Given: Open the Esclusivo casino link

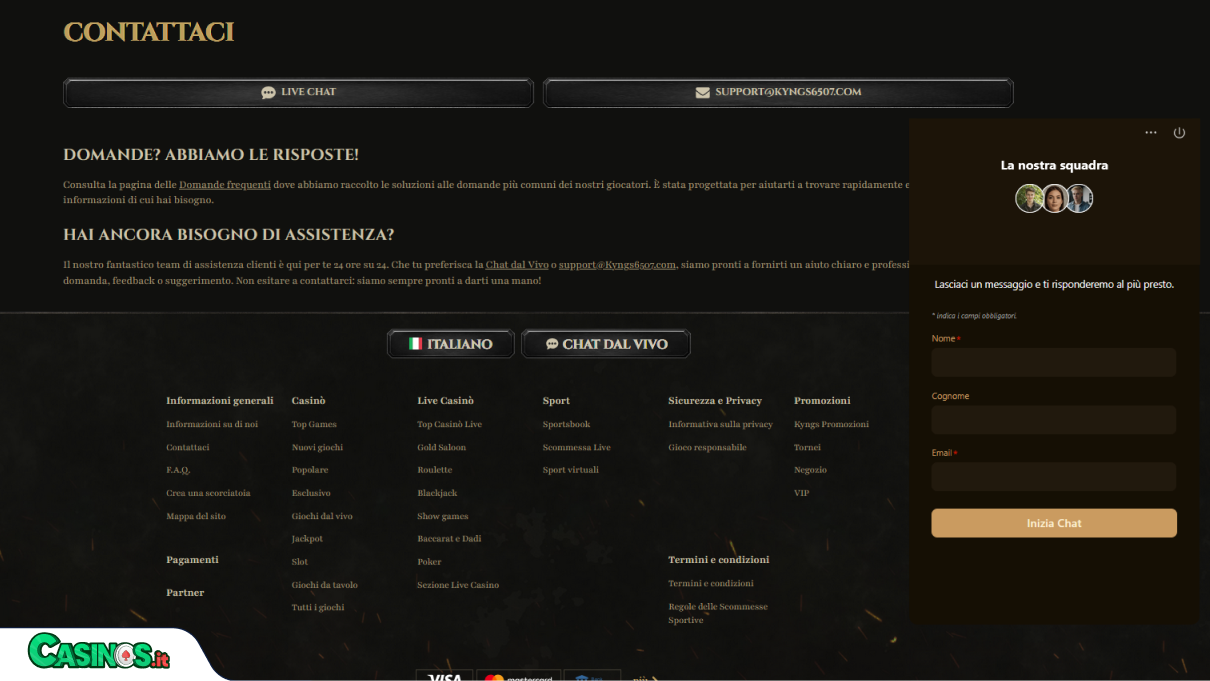Looking at the screenshot, I should (311, 493).
